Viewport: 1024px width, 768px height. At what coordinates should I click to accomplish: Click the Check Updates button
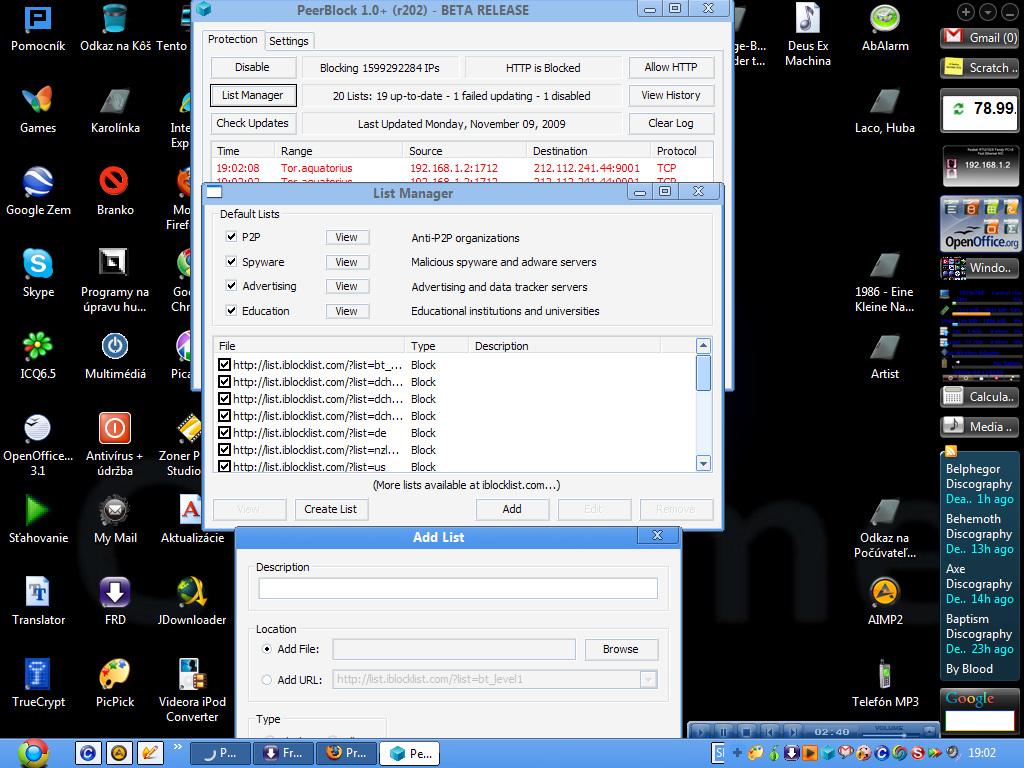coord(253,123)
